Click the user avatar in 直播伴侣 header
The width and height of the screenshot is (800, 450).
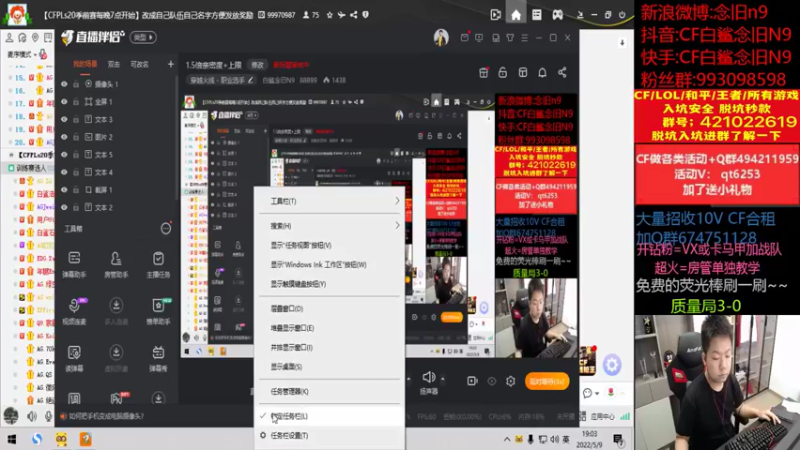(x=441, y=37)
